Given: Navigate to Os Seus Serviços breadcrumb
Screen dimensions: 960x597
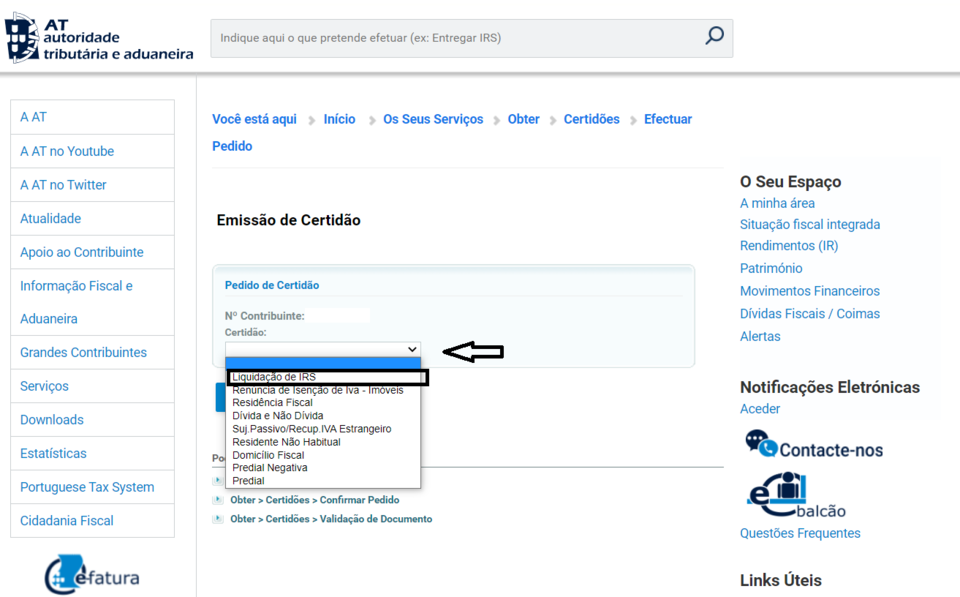Looking at the screenshot, I should pyautogui.click(x=433, y=119).
